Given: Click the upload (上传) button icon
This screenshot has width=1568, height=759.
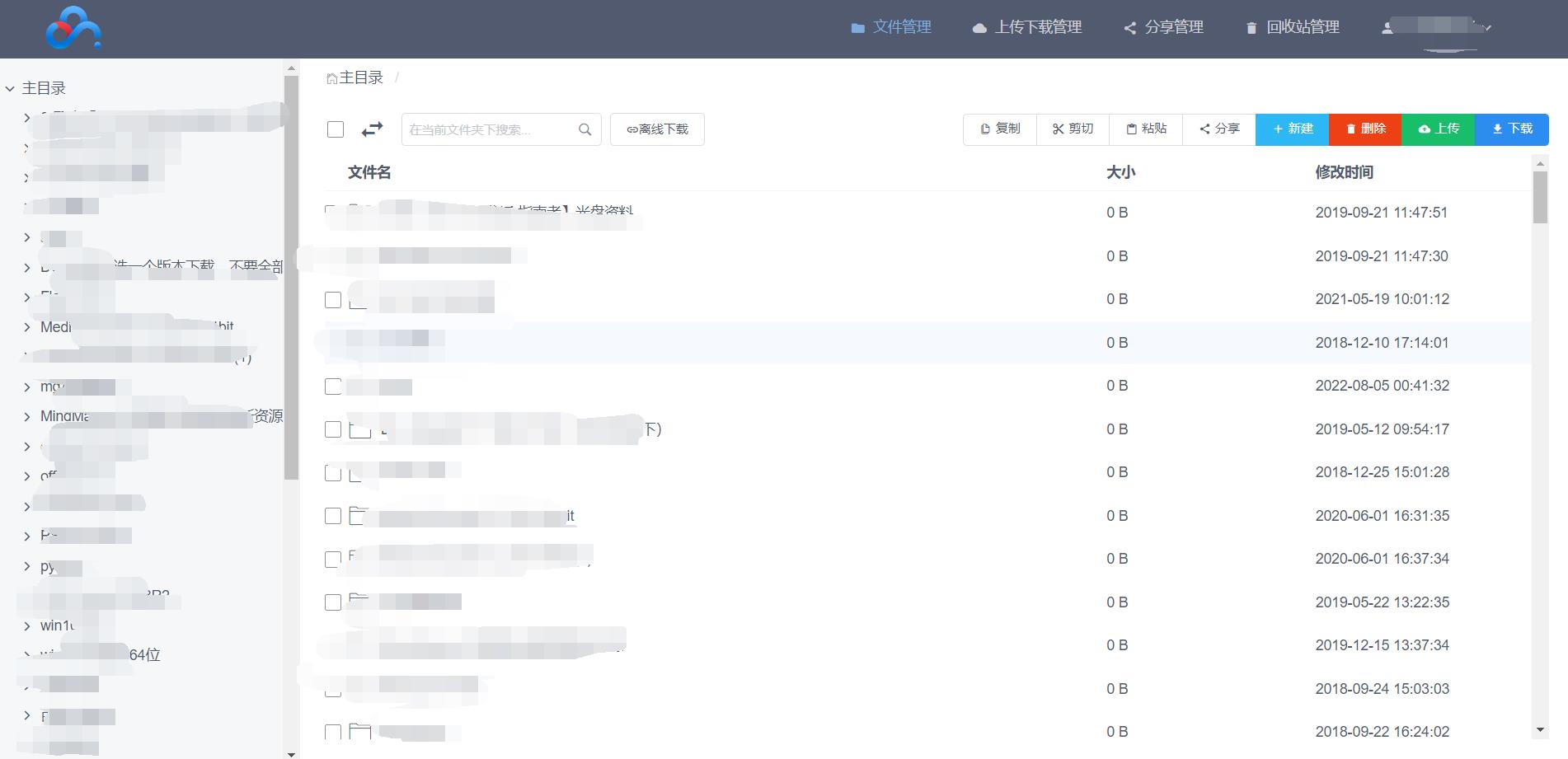Looking at the screenshot, I should pyautogui.click(x=1424, y=129).
